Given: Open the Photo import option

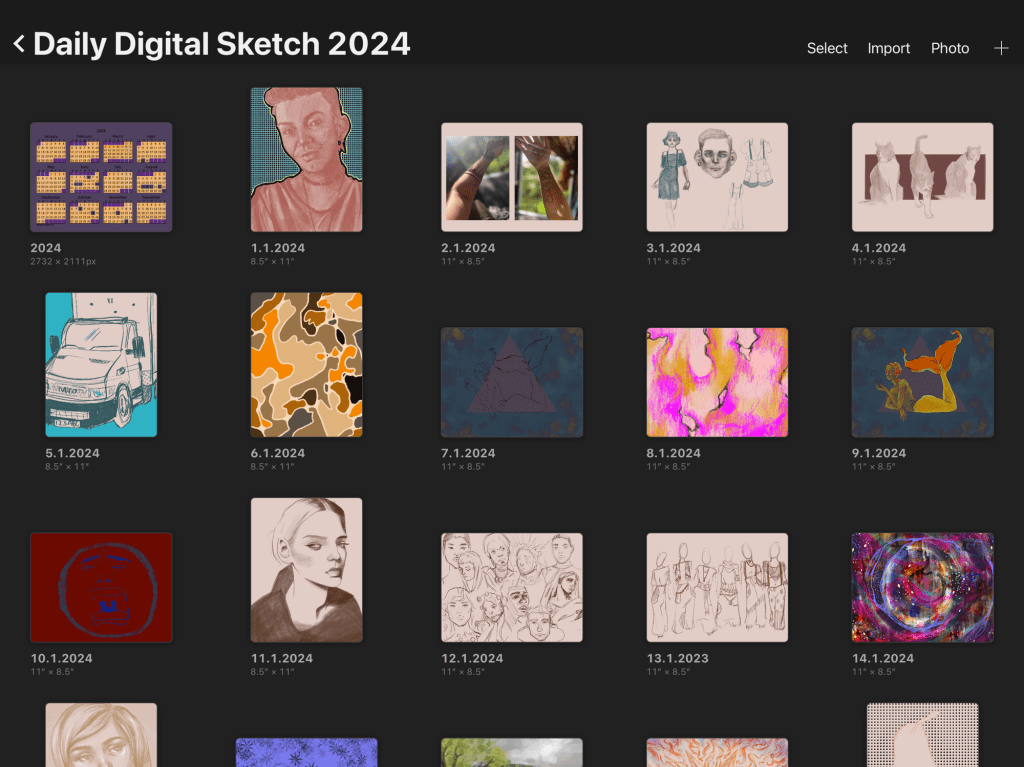Looking at the screenshot, I should [949, 48].
